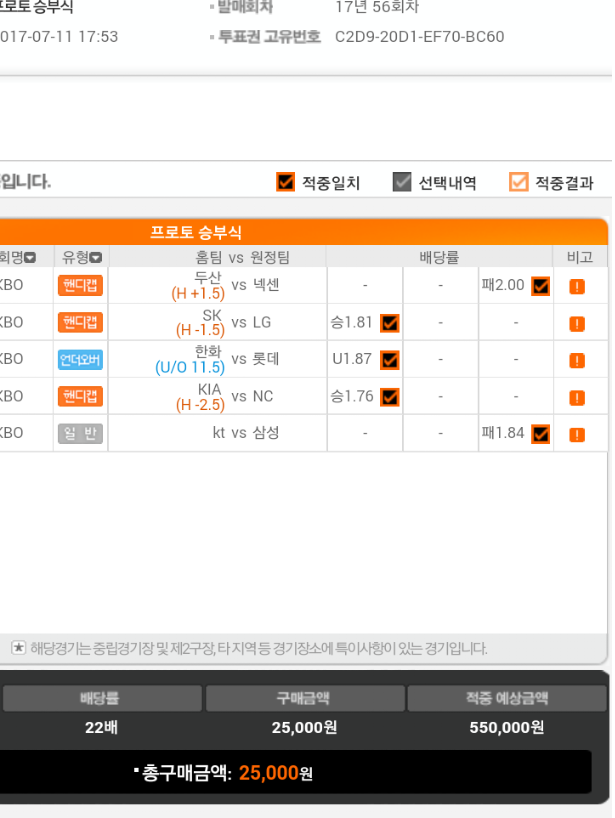Toggle the 승1.81 selection checkbox

[390, 323]
